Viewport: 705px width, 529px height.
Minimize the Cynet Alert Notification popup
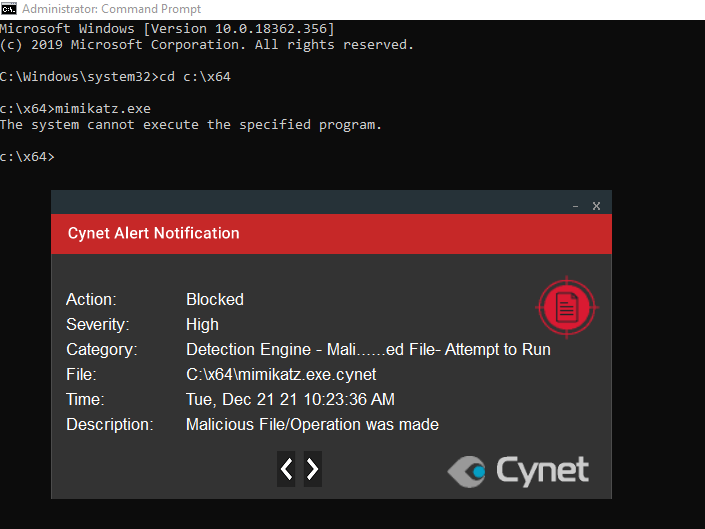coord(576,206)
